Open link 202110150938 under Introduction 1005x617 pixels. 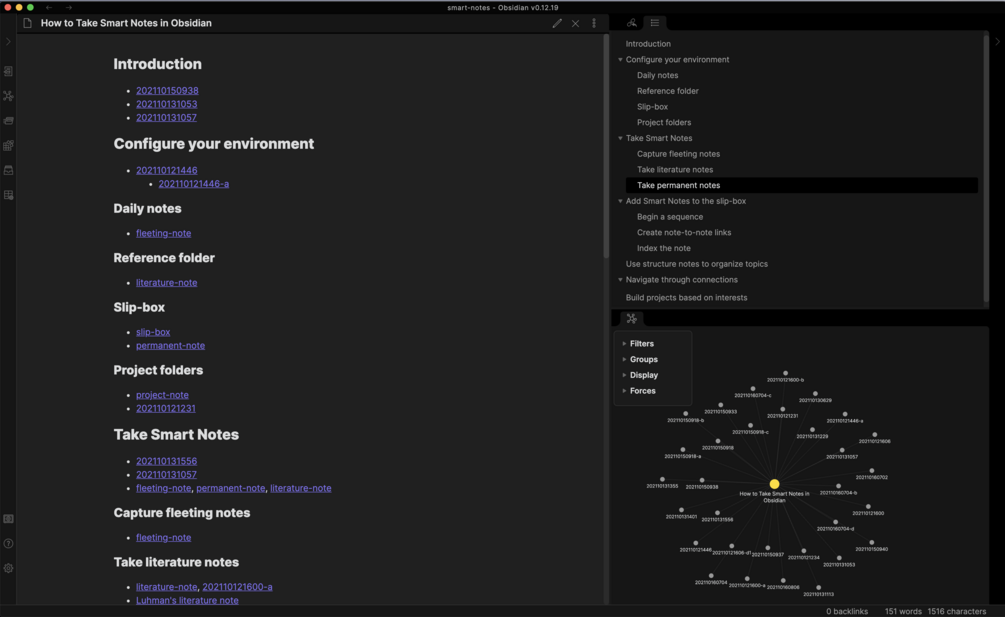[167, 91]
